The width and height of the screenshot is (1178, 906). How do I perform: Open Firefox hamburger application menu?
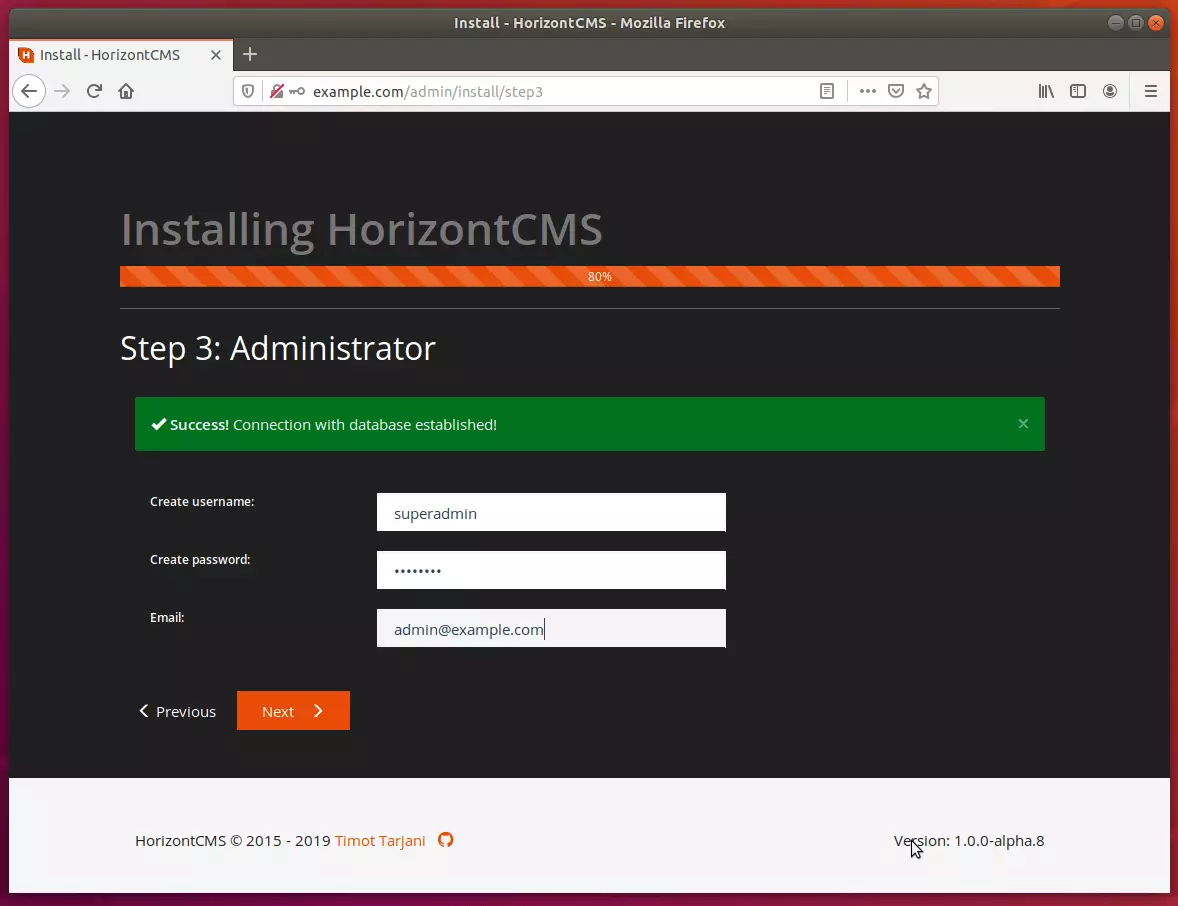pyautogui.click(x=1150, y=92)
